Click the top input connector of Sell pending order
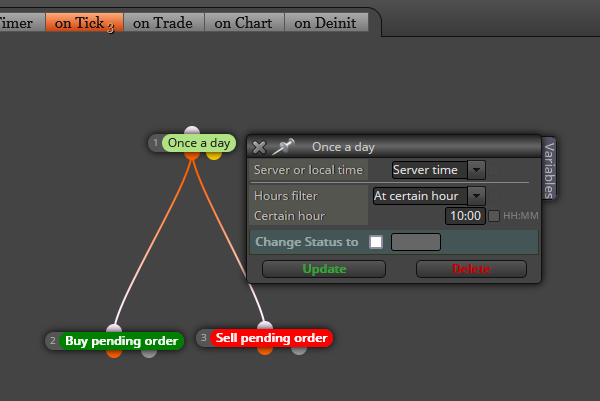The width and height of the screenshot is (600, 401). pos(265,326)
